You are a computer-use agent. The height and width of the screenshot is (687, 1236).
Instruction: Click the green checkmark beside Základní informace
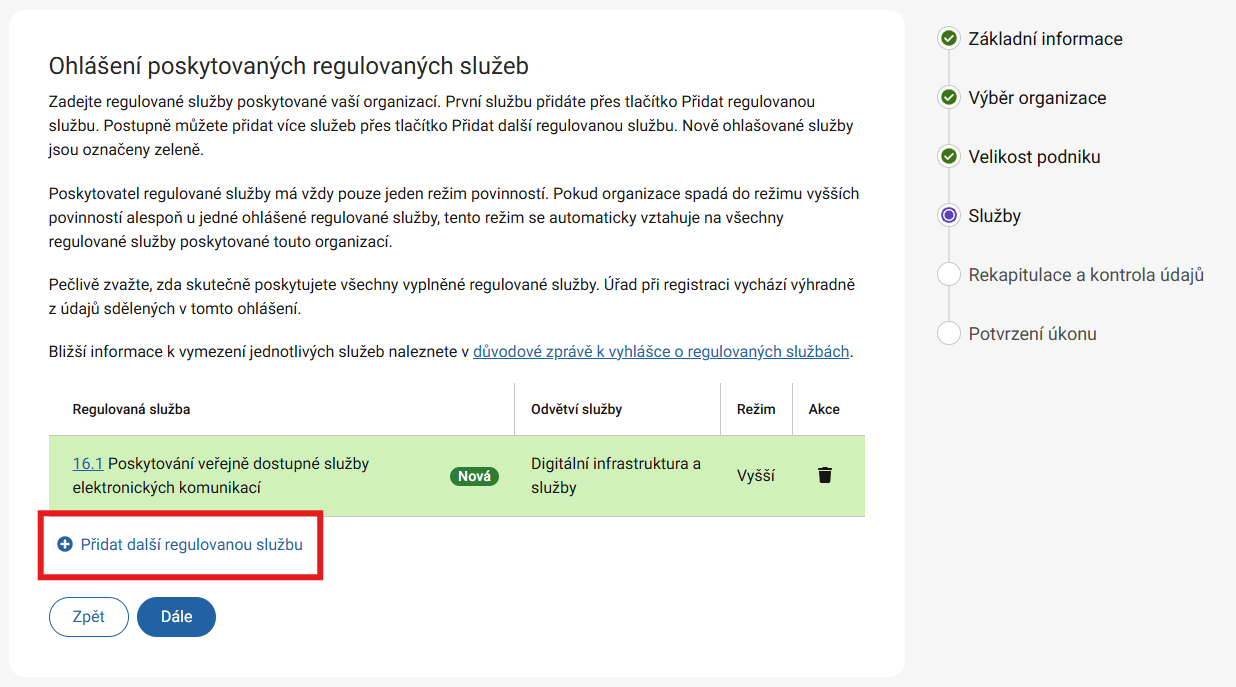[x=948, y=39]
